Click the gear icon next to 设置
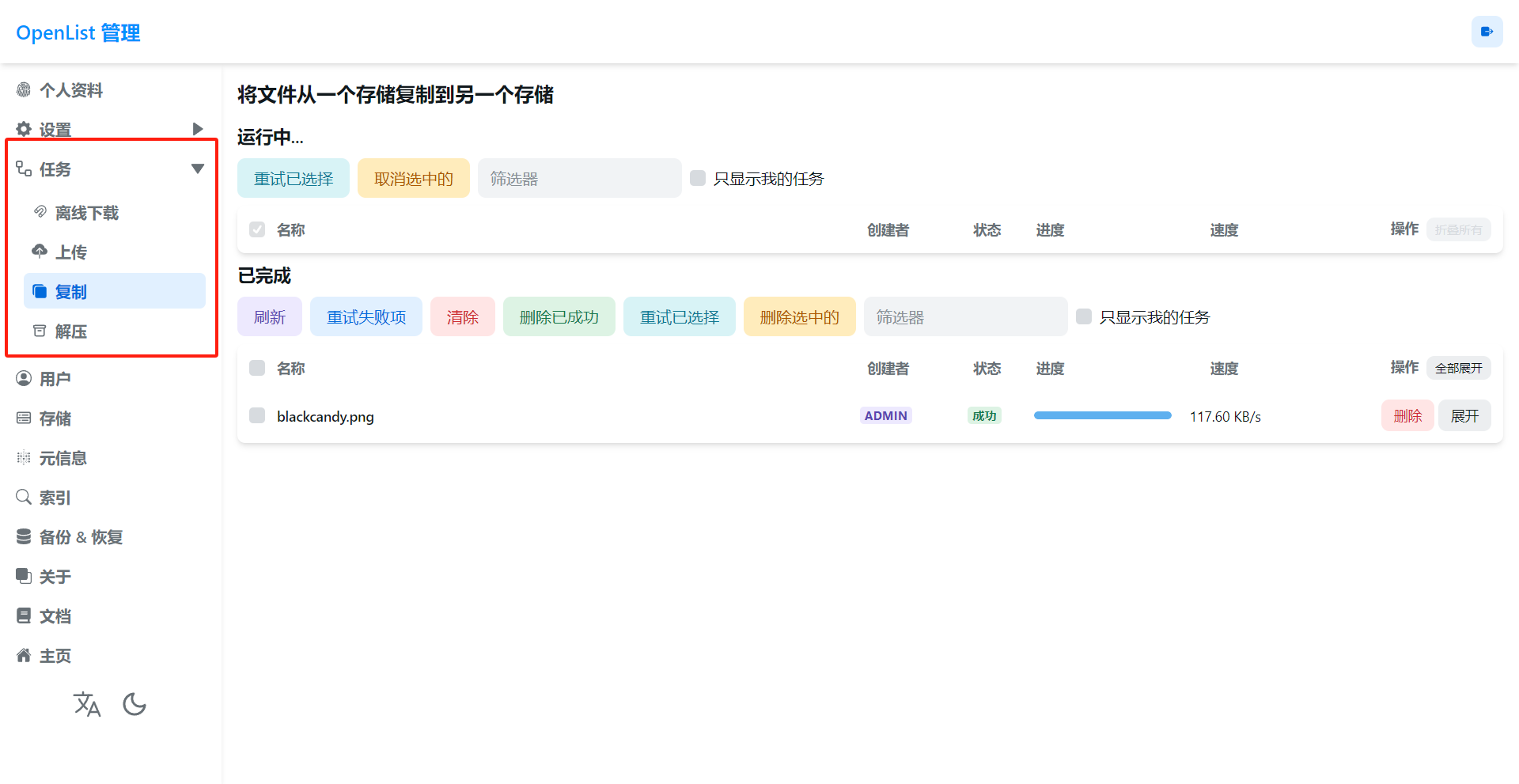 pyautogui.click(x=24, y=129)
